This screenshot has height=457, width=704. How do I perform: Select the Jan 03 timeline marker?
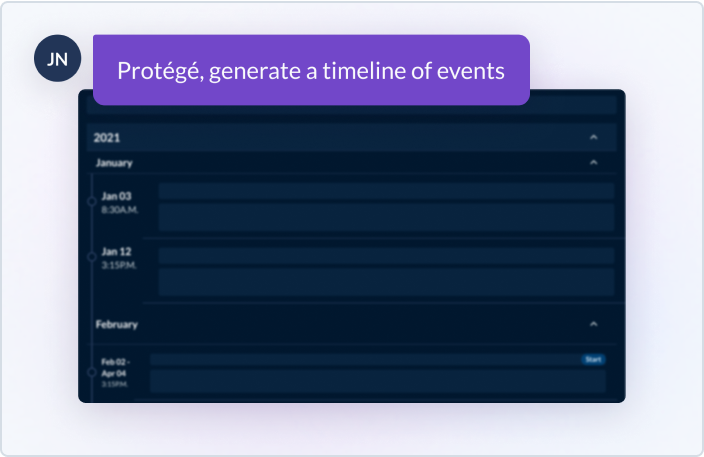pyautogui.click(x=92, y=202)
